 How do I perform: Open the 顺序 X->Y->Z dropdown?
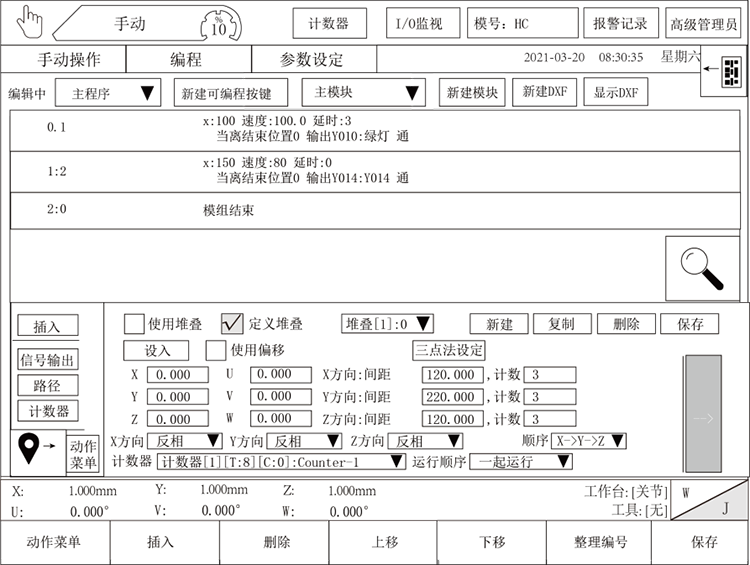589,441
